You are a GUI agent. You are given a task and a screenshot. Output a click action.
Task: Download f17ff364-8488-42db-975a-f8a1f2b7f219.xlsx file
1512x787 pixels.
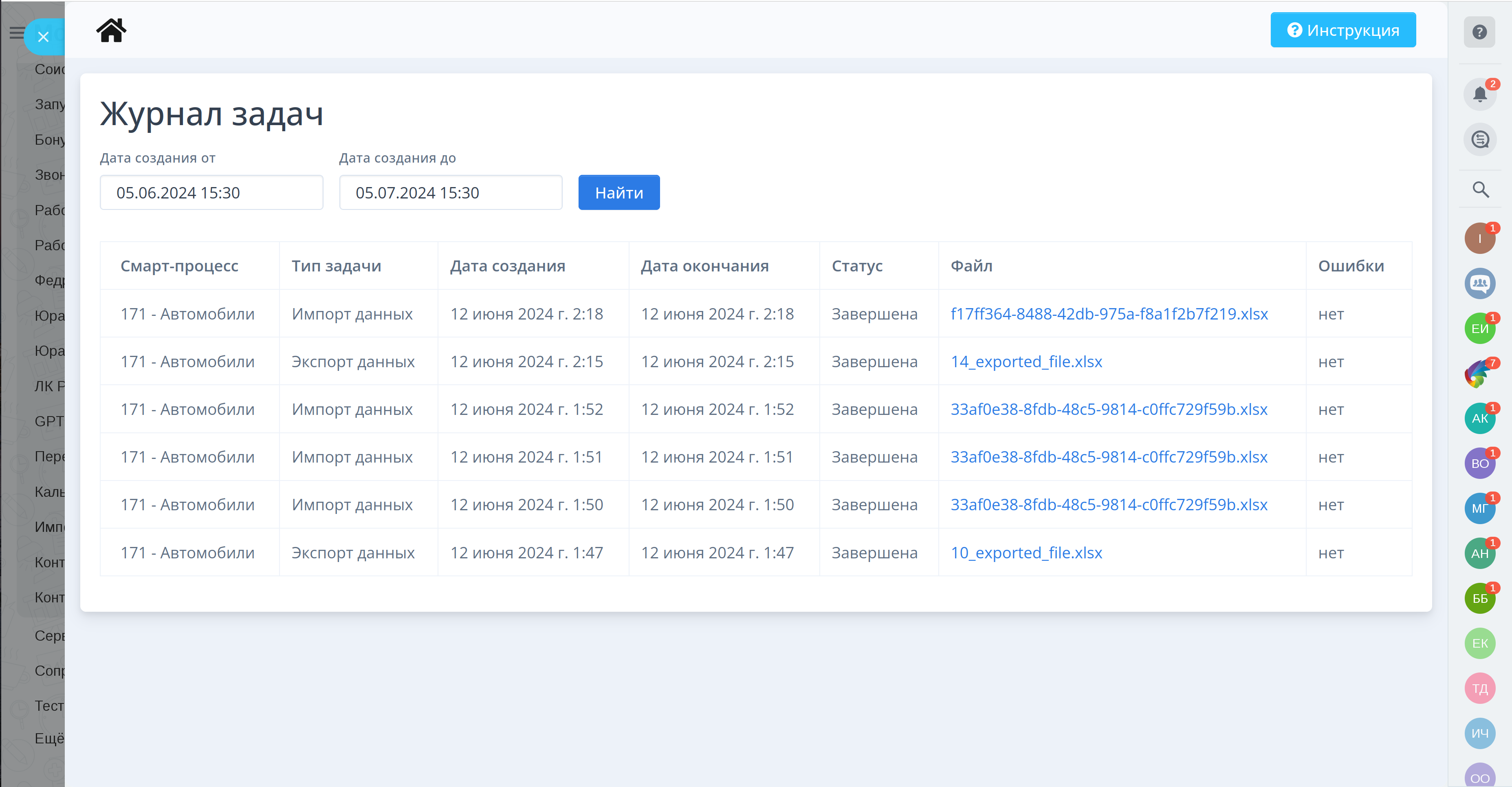[x=1109, y=314]
